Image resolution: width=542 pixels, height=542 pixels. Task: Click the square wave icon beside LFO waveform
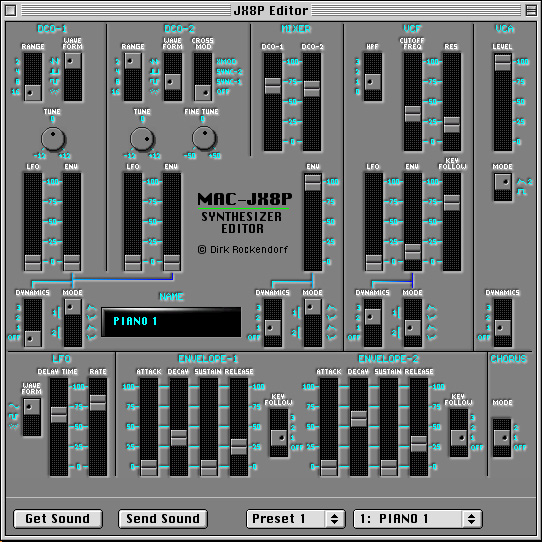[14, 416]
